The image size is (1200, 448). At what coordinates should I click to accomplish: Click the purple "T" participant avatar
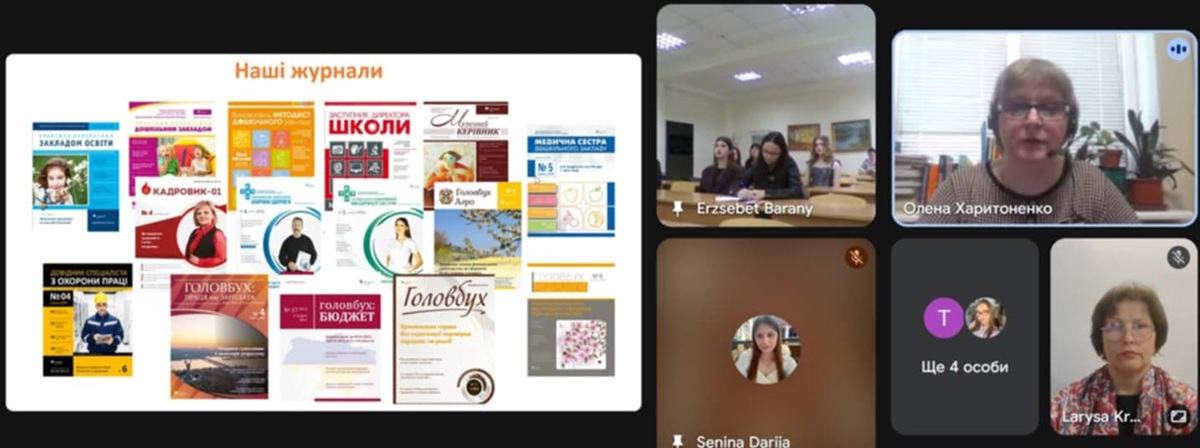point(943,318)
